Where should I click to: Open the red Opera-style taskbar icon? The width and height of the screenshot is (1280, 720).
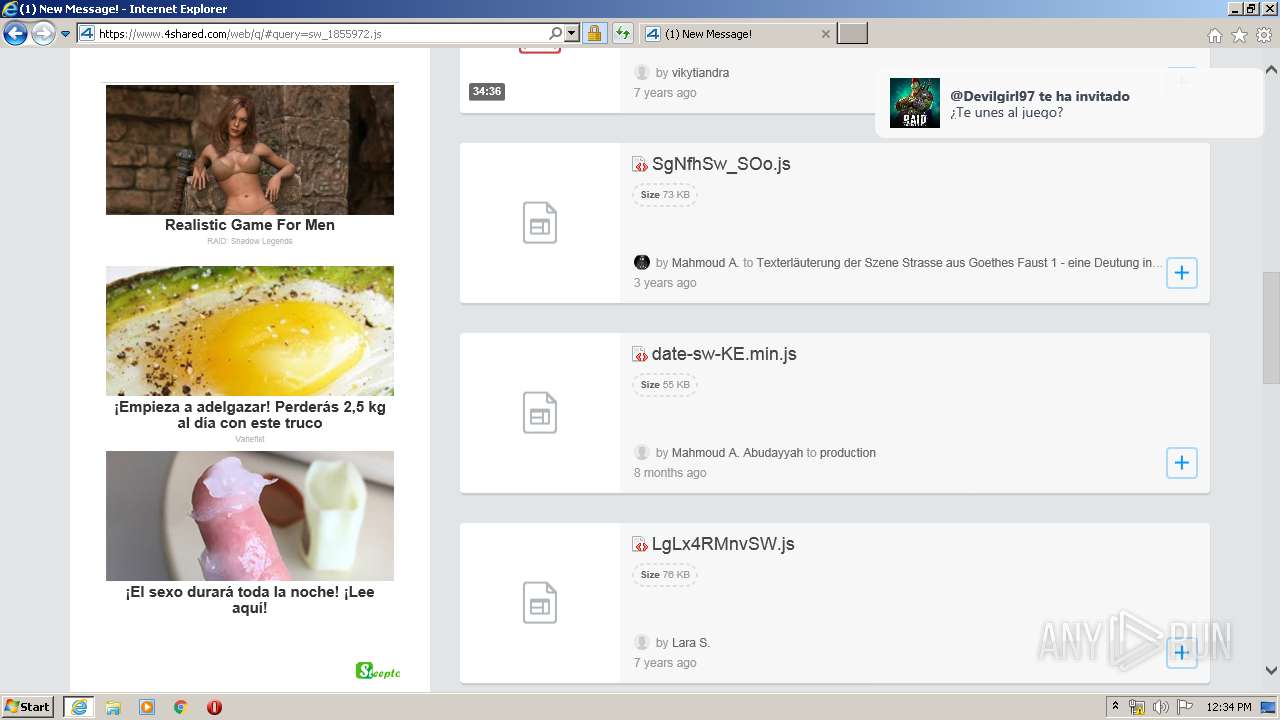point(214,707)
